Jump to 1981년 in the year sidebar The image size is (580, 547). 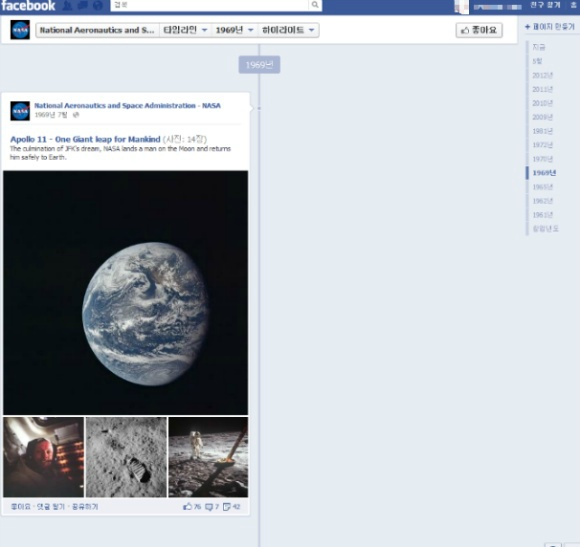tap(542, 131)
